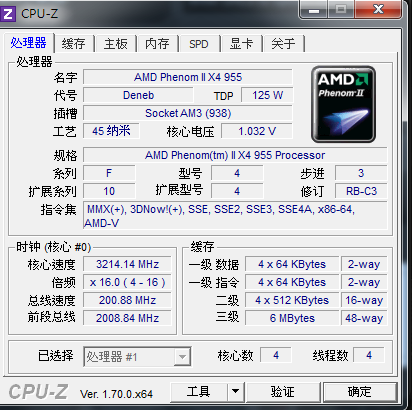
Task: Open the 主板 tab
Action: (116, 44)
